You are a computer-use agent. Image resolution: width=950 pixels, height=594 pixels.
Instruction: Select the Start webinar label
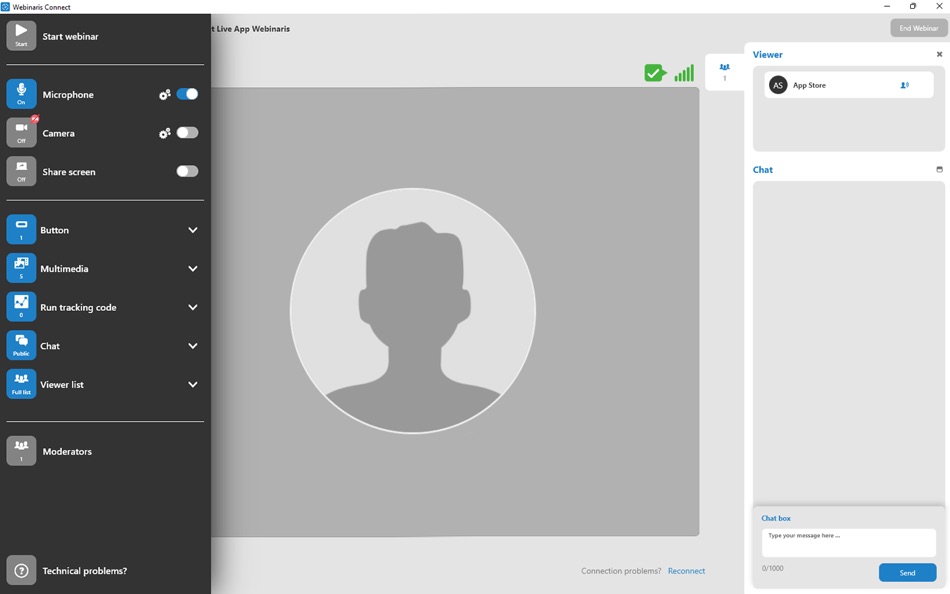point(70,36)
